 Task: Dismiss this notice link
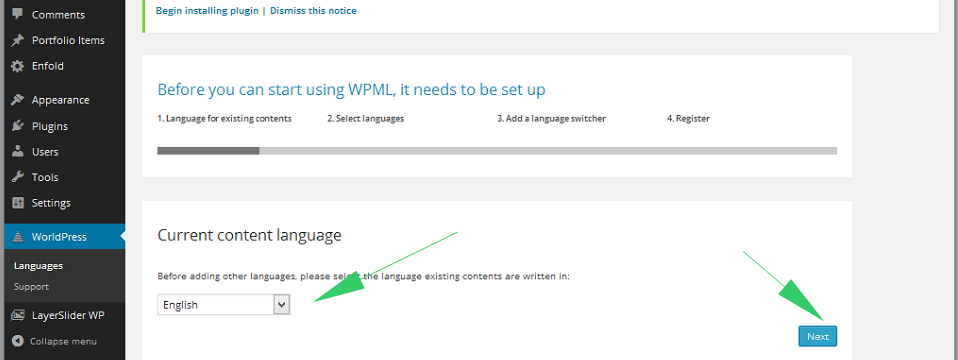tap(313, 10)
